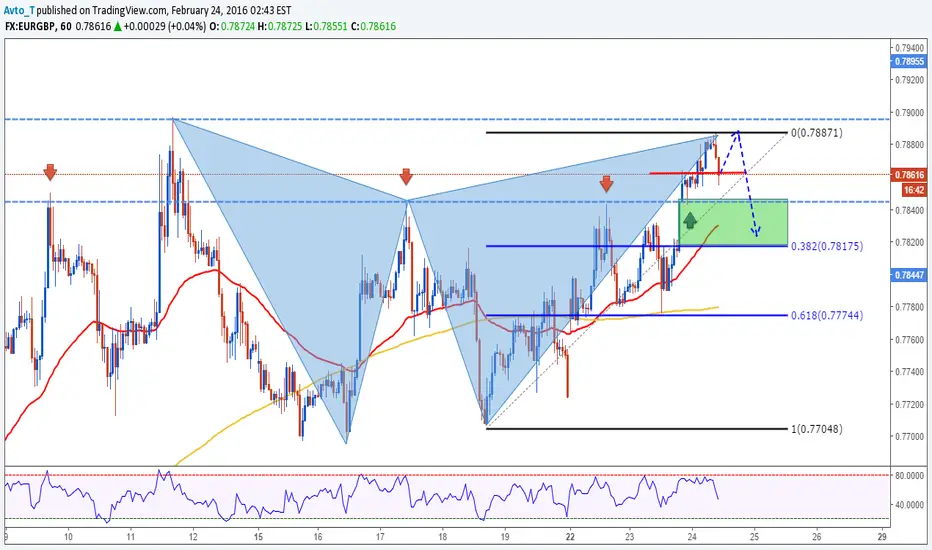This screenshot has height=550, width=932.
Task: Click date 16 on the time axis
Action: click(318, 536)
